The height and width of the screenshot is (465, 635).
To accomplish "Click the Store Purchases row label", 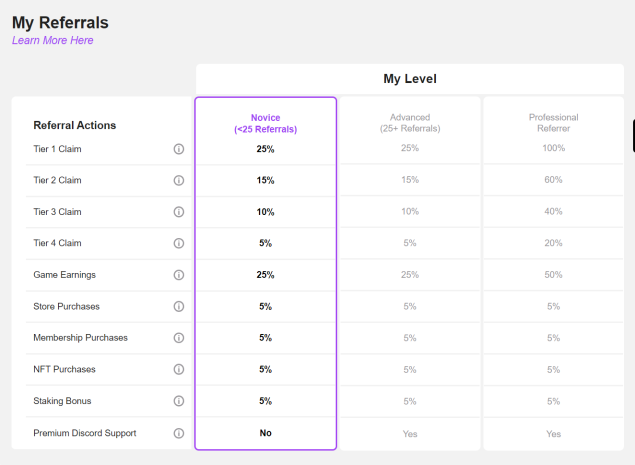I will pyautogui.click(x=66, y=306).
